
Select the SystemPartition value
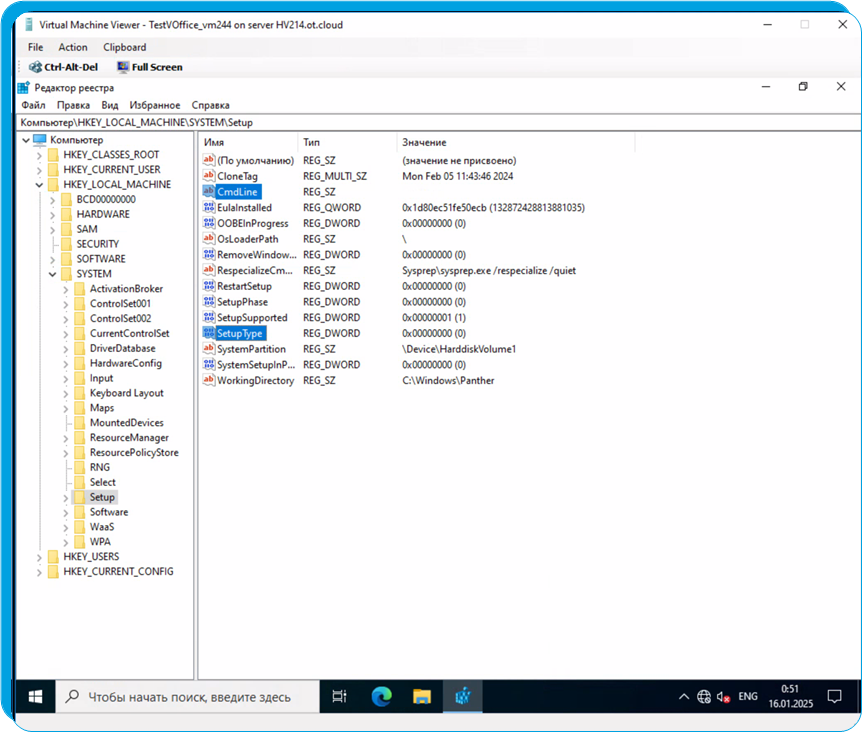click(251, 349)
